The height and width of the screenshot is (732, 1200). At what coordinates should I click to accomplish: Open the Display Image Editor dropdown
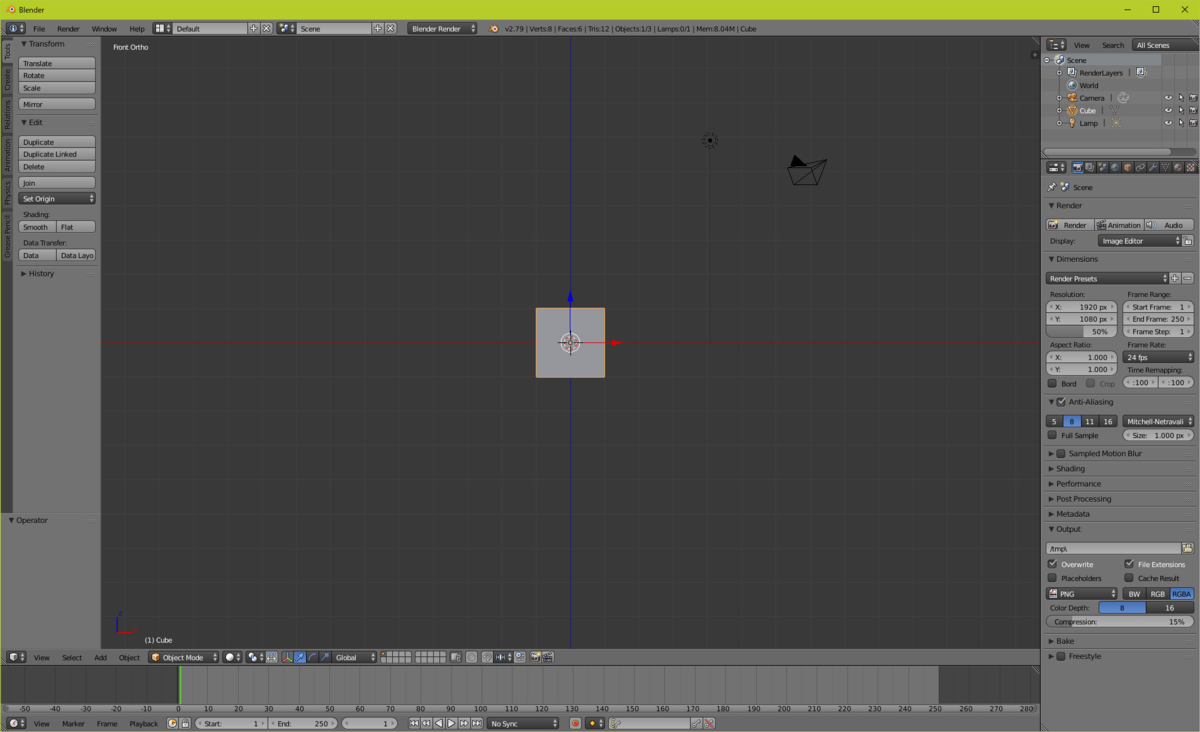click(x=1140, y=241)
